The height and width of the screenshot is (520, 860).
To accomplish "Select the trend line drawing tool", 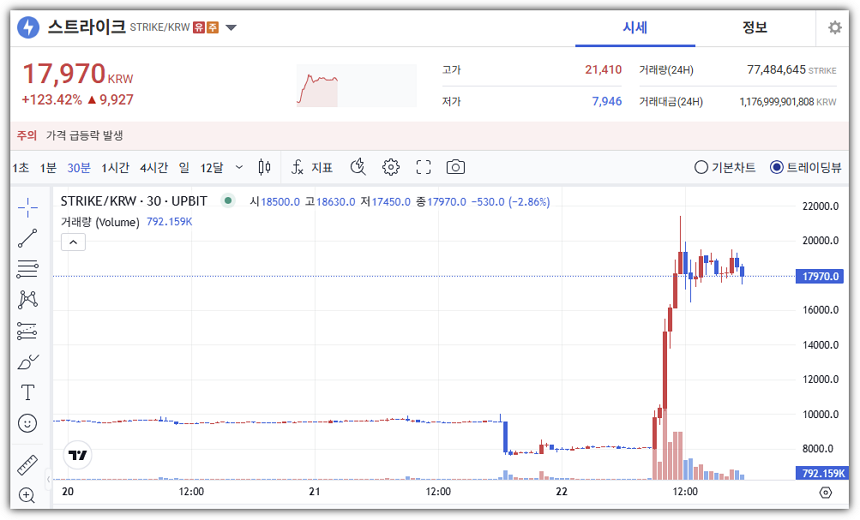I will point(27,238).
